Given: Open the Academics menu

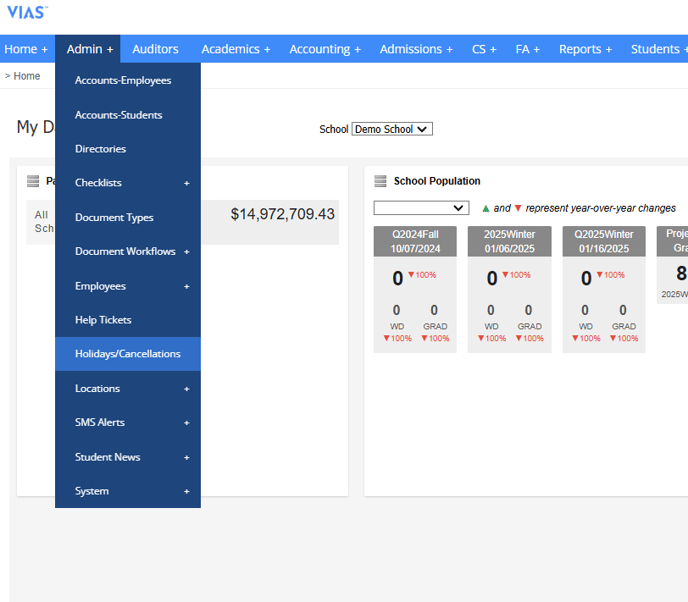Looking at the screenshot, I should 236,49.
